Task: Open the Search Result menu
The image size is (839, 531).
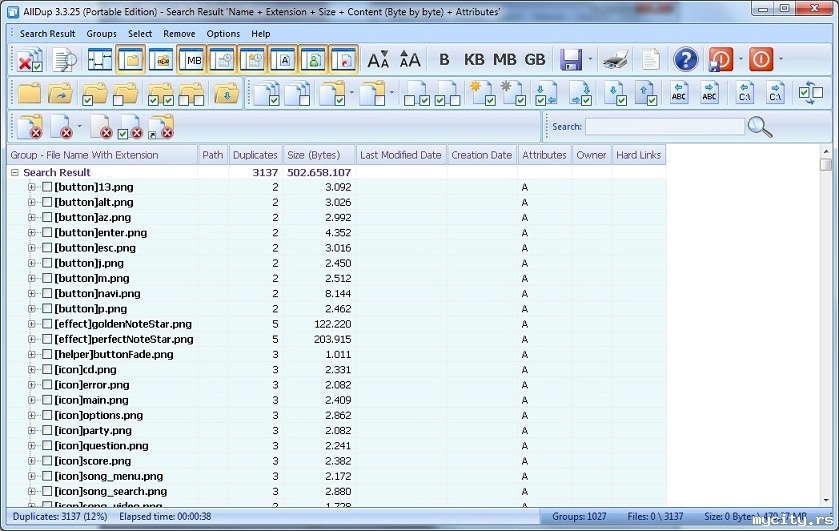Action: coord(48,34)
